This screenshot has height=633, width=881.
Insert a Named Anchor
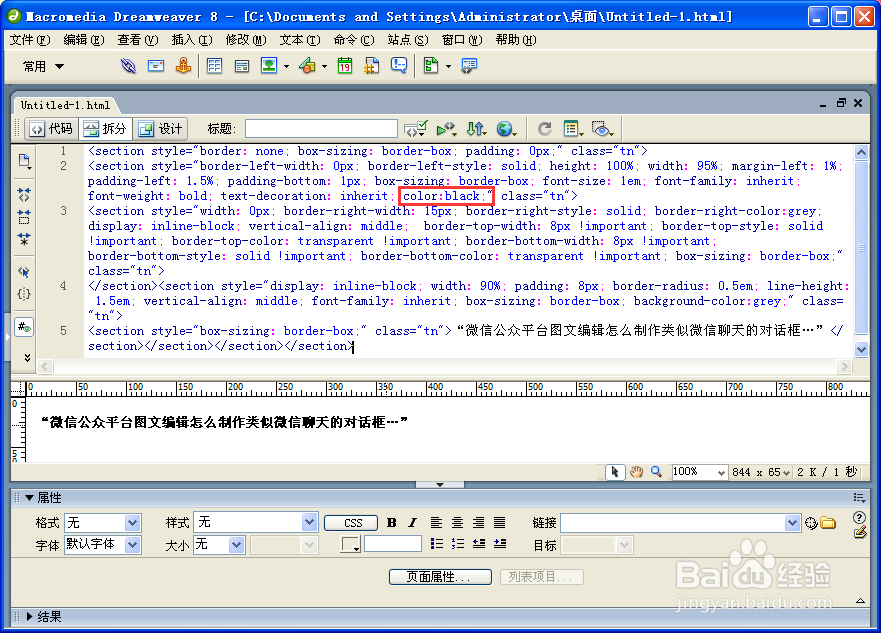(x=183, y=66)
